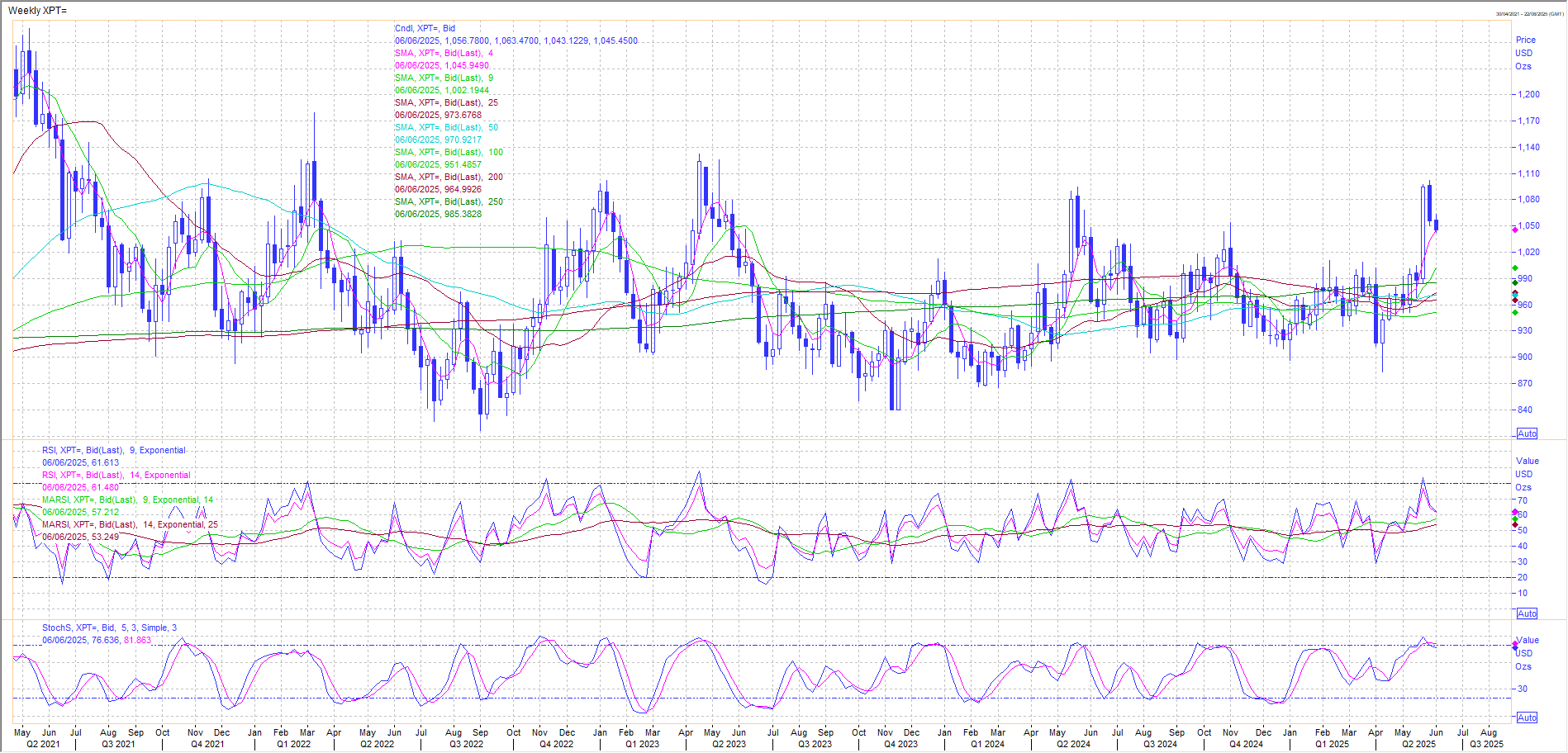Click the Auto scale button in price panel

(1527, 433)
